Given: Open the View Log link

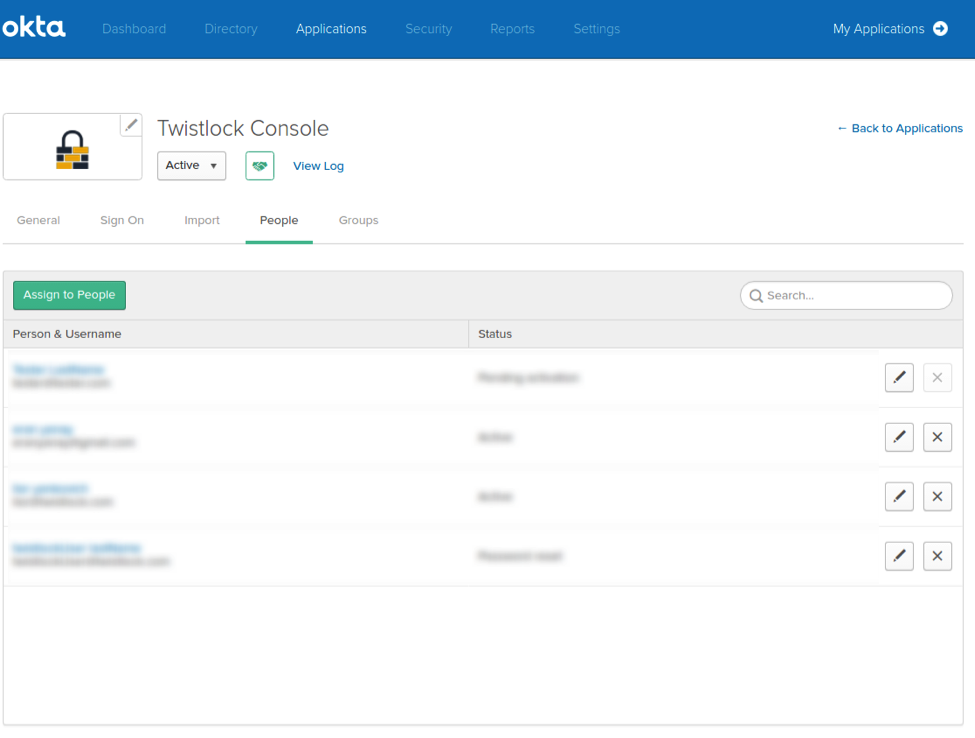Looking at the screenshot, I should 318,166.
